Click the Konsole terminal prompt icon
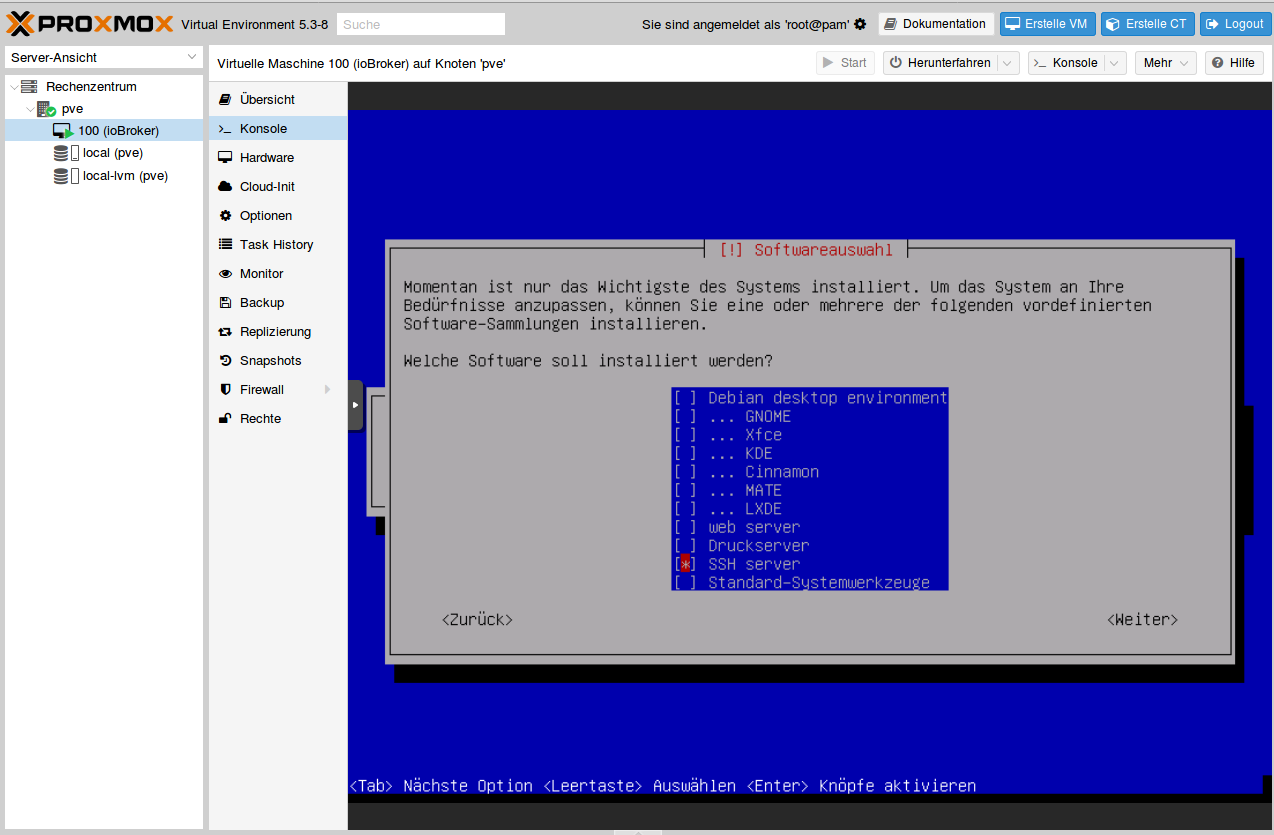This screenshot has width=1274, height=835. tap(225, 129)
